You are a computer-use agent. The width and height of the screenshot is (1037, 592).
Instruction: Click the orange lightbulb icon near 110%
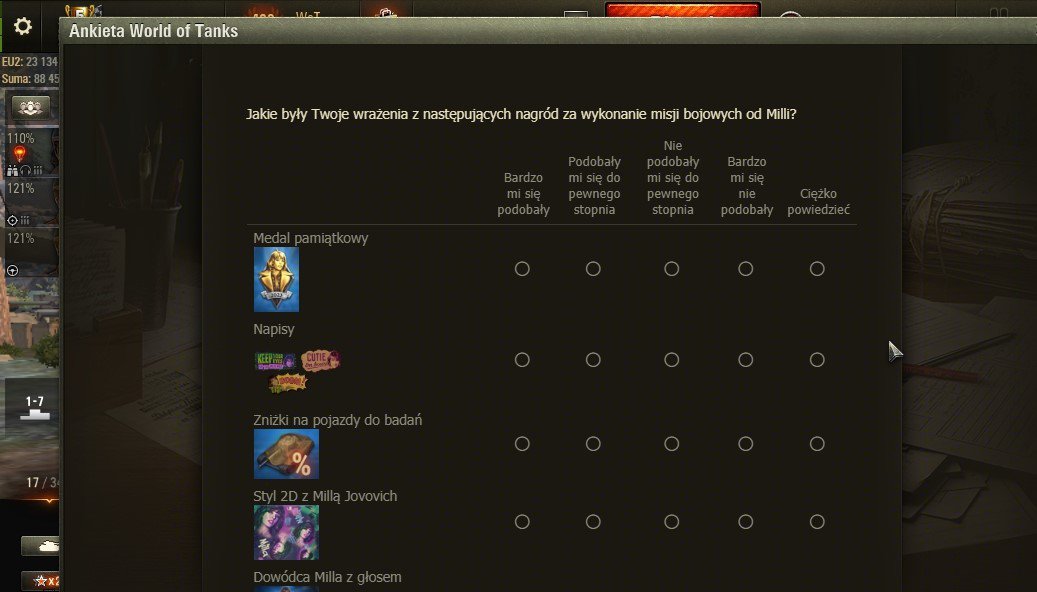[x=20, y=154]
